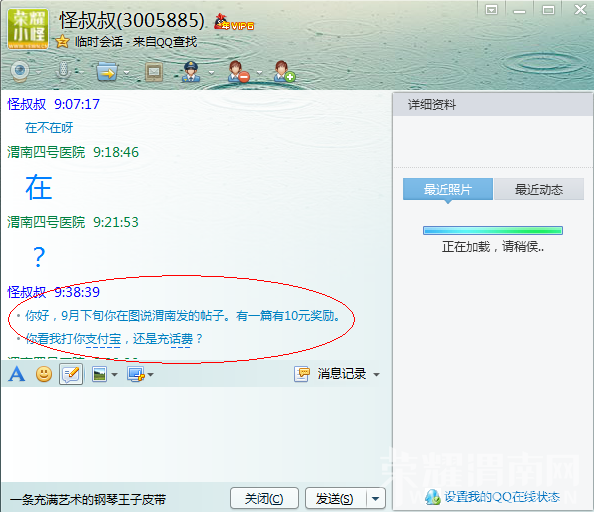The height and width of the screenshot is (512, 594).
Task: Open the 消息记录 message history
Action: pyautogui.click(x=342, y=374)
